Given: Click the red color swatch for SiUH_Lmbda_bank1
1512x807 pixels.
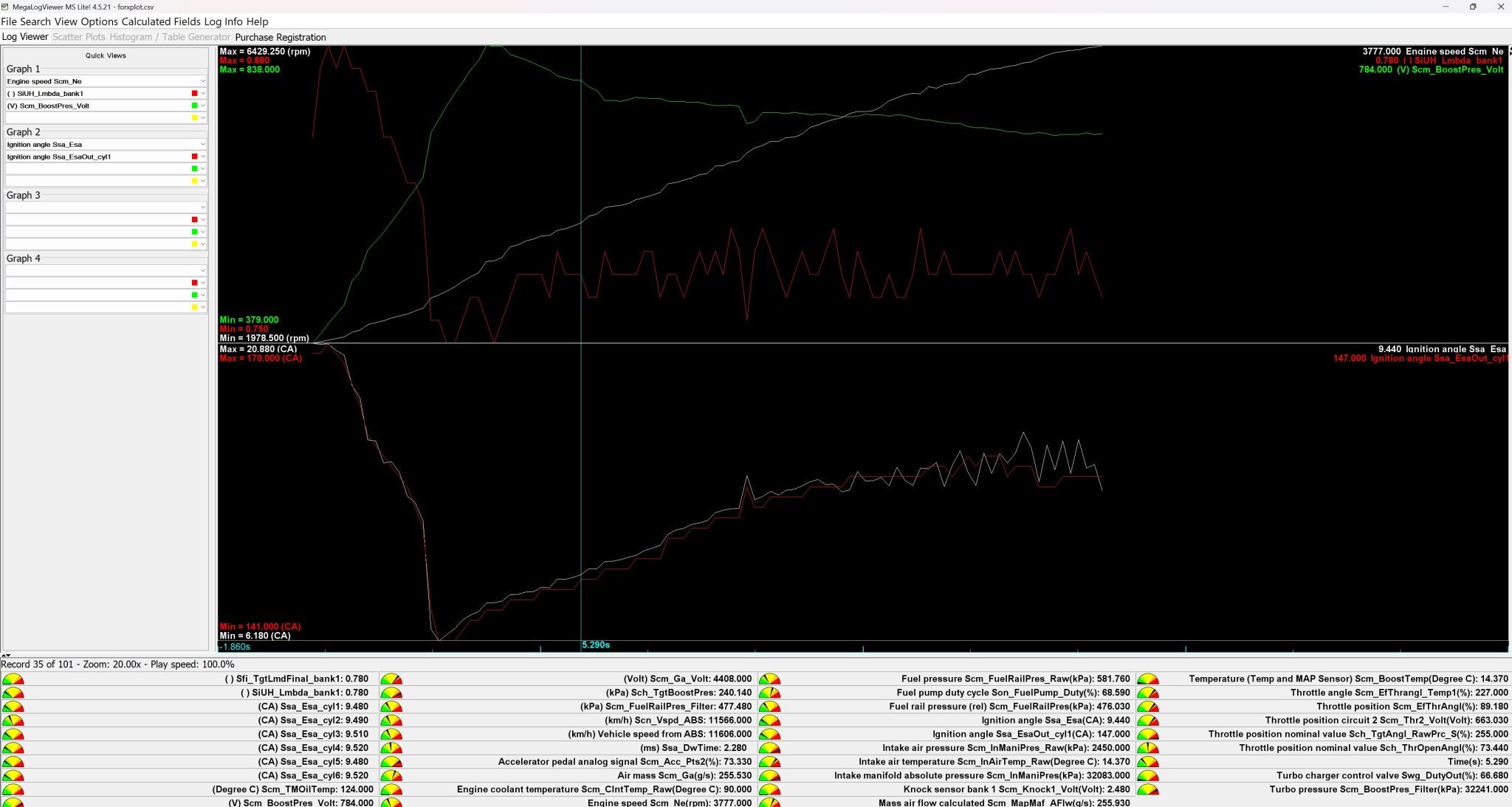Looking at the screenshot, I should tap(194, 94).
